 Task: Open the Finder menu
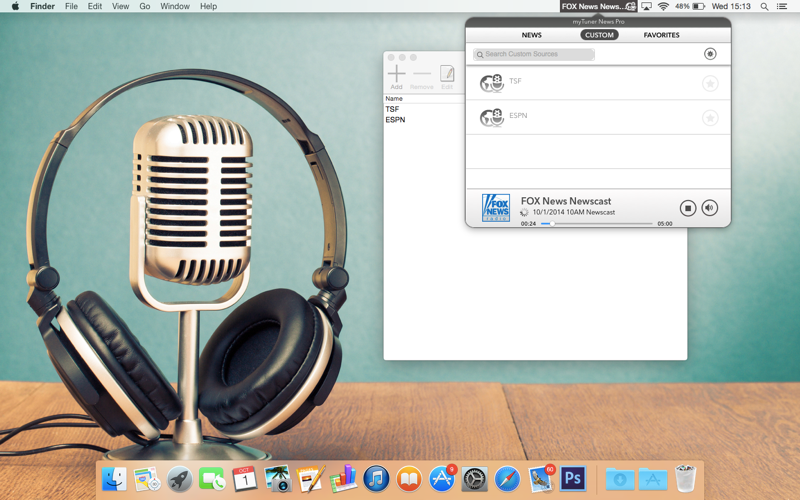tap(42, 6)
